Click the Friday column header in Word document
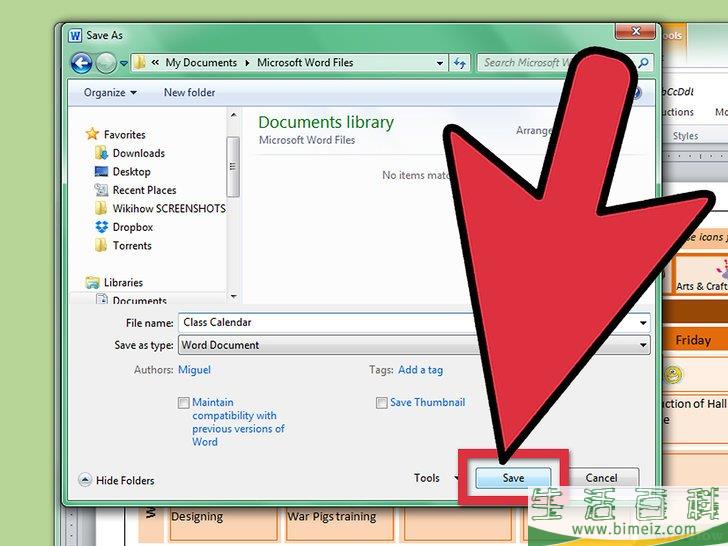This screenshot has width=728, height=546. [x=693, y=340]
